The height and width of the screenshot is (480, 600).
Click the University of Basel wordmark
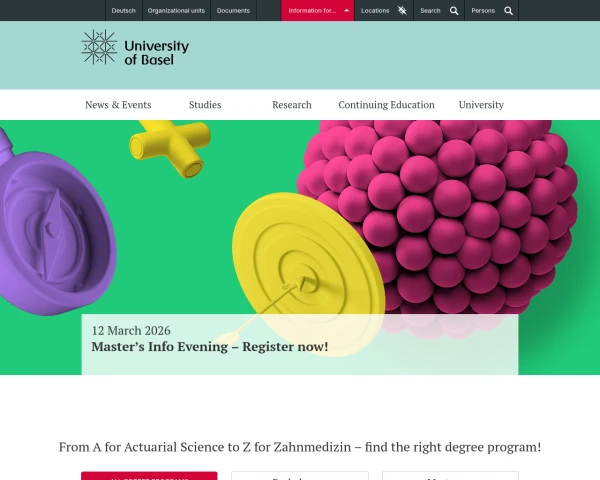click(x=157, y=52)
